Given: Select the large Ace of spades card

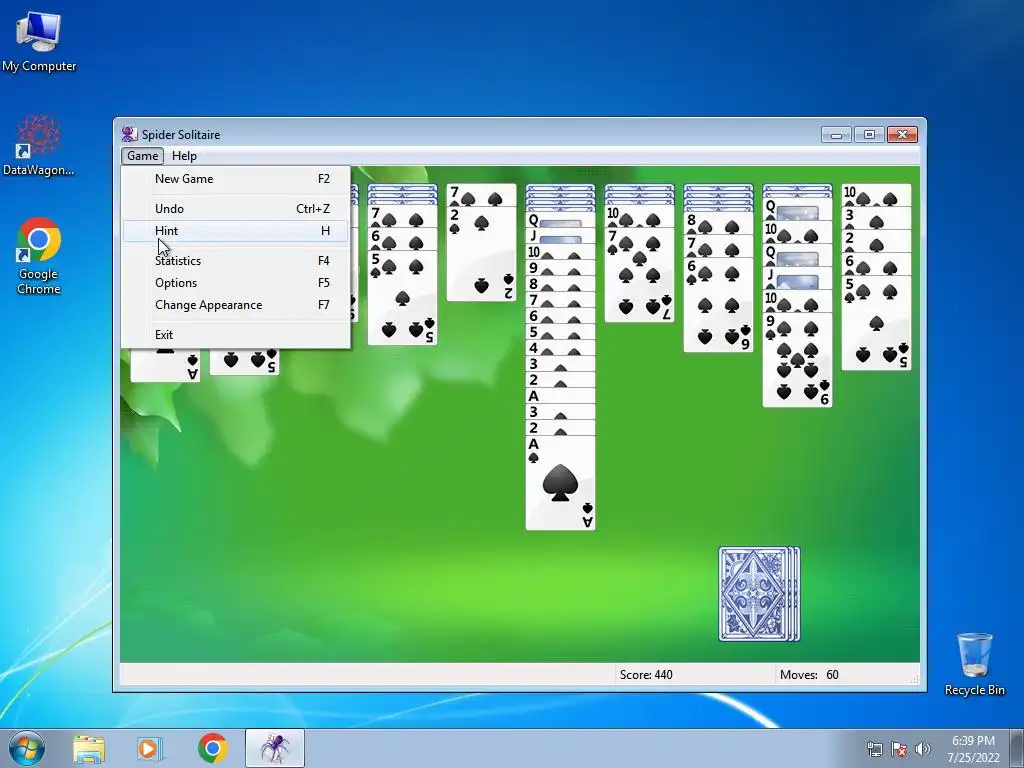Looking at the screenshot, I should (560, 483).
